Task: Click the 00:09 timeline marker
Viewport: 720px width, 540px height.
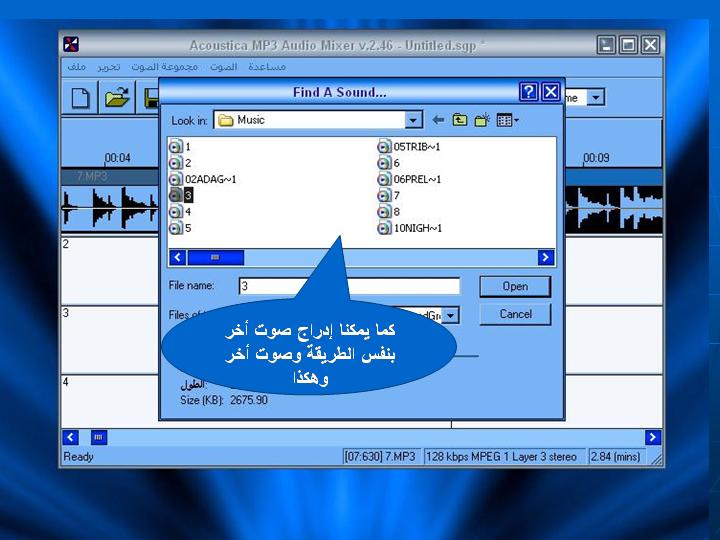Action: coord(596,158)
